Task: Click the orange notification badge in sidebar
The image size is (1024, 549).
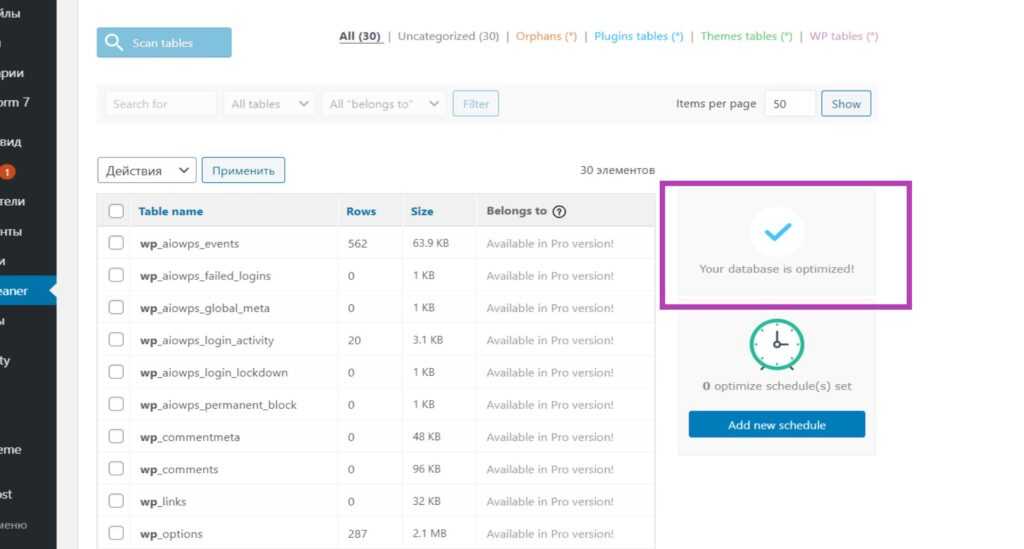Action: (x=7, y=172)
